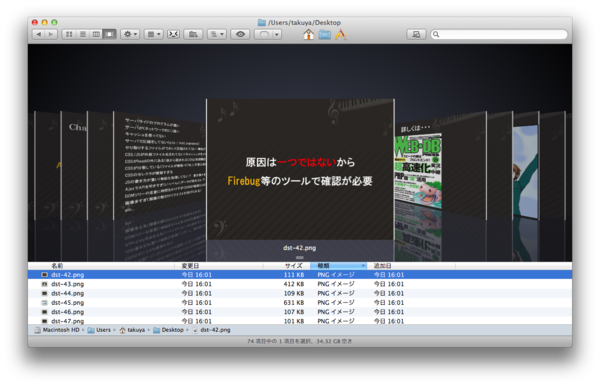The width and height of the screenshot is (600, 386).
Task: Select Cover Flow view button
Action: (109, 34)
